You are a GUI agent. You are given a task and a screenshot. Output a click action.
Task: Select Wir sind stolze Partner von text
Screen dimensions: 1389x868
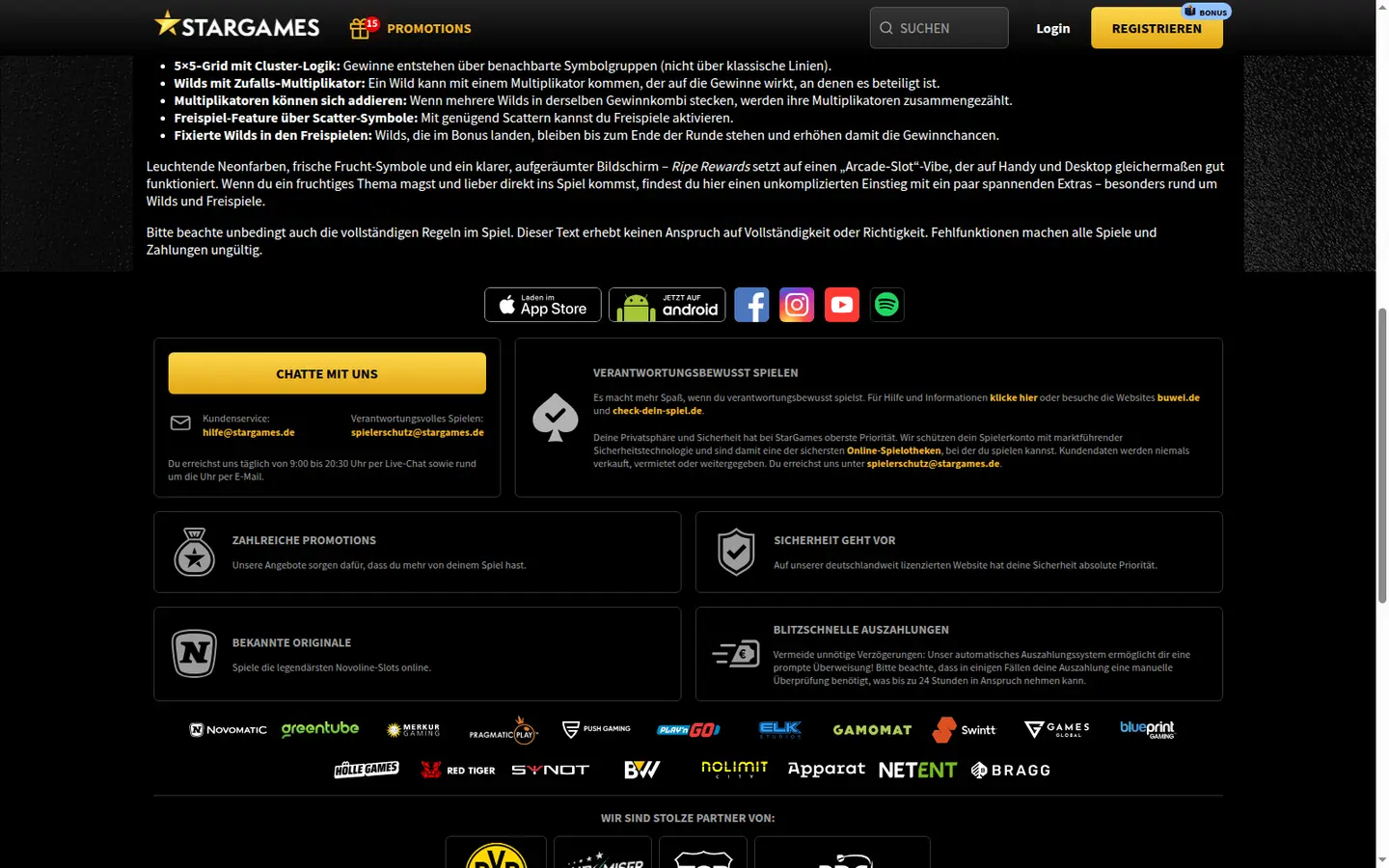(x=688, y=818)
